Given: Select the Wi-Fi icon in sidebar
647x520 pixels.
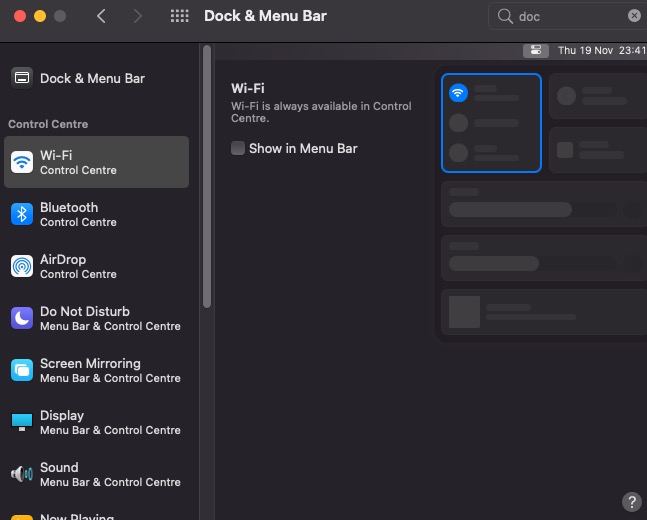Looking at the screenshot, I should [x=22, y=162].
